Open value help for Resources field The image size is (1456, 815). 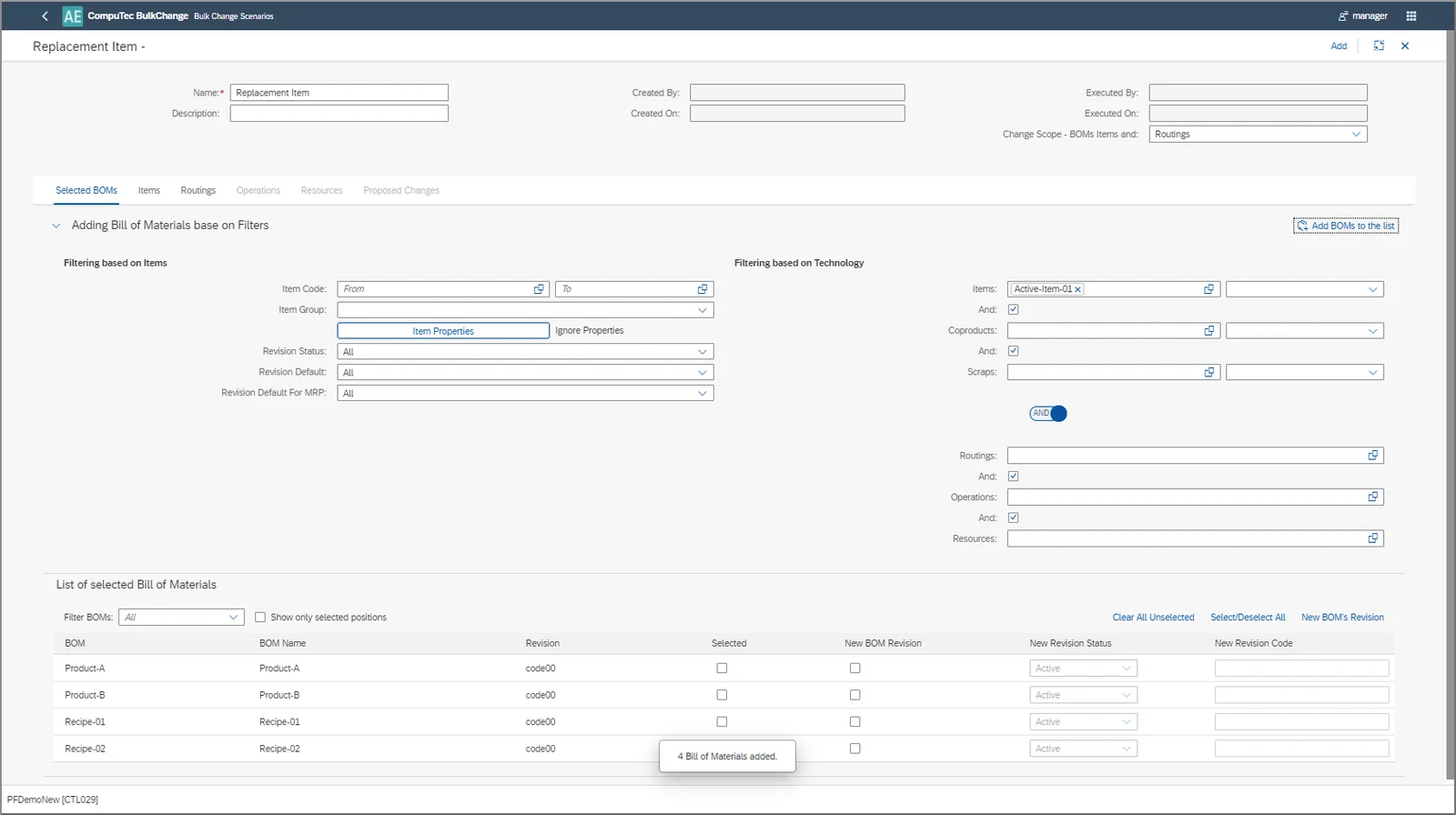coord(1373,538)
